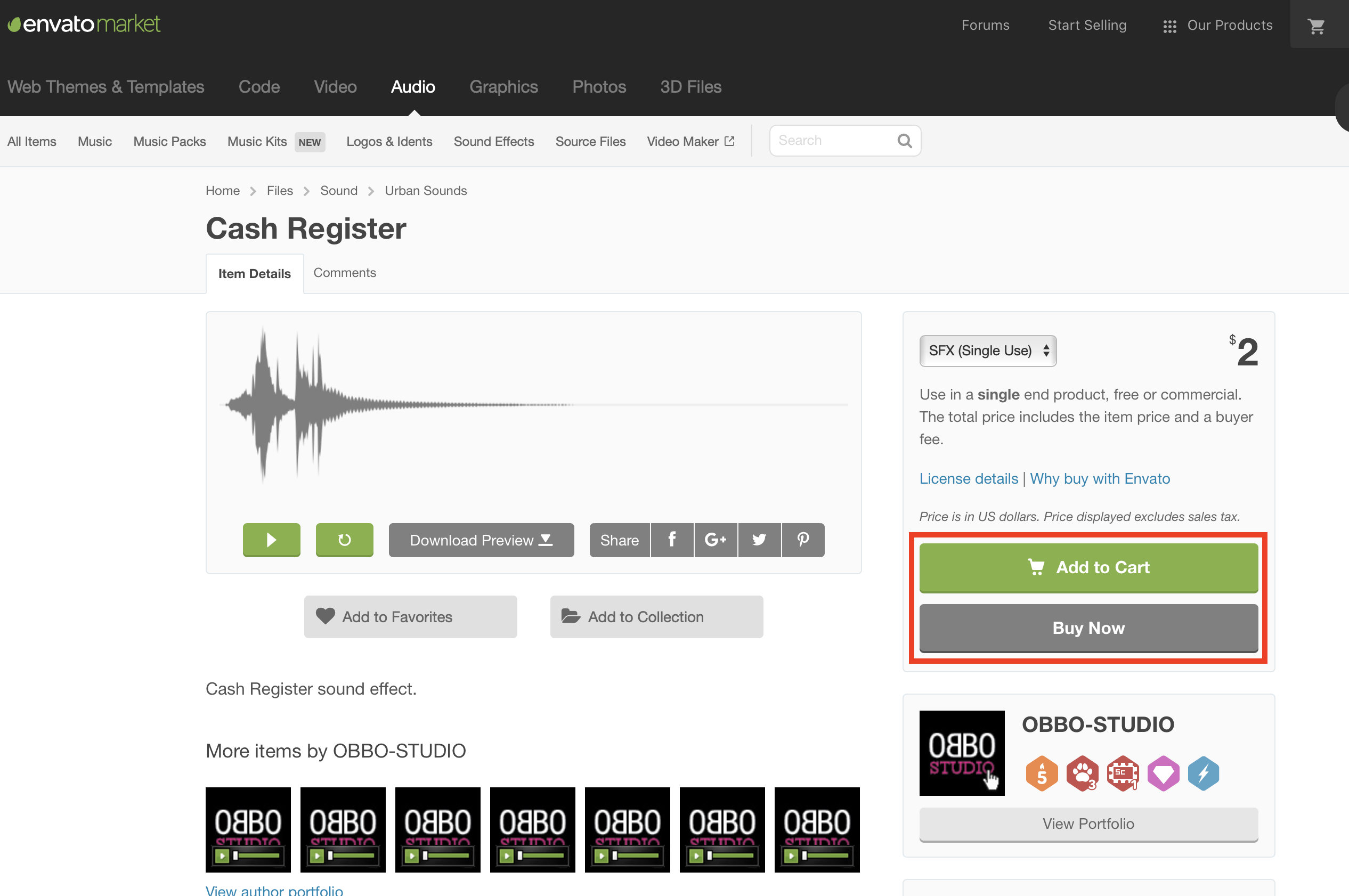Open the Graphics category menu

(503, 87)
